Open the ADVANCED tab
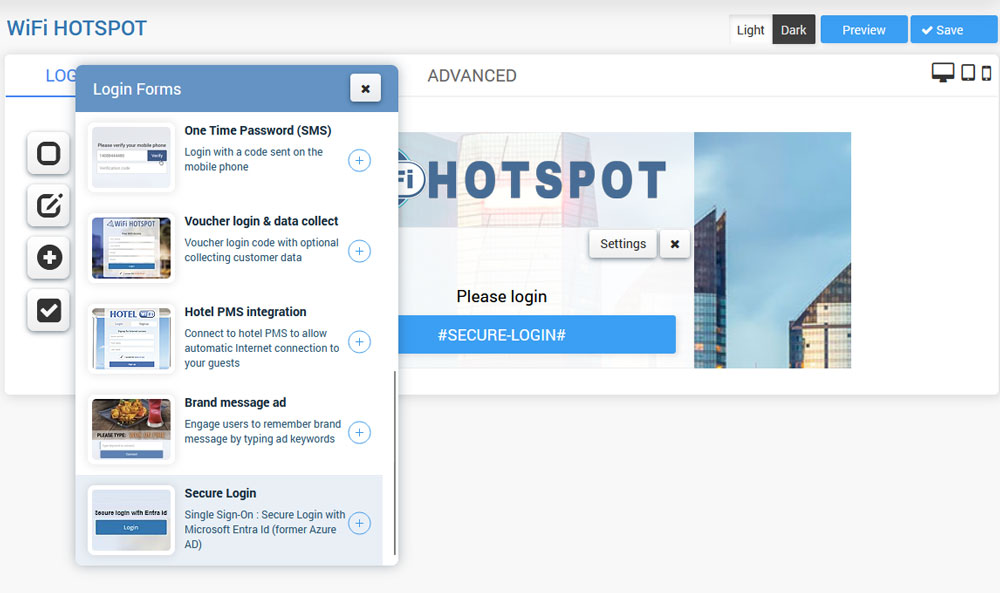 tap(471, 76)
